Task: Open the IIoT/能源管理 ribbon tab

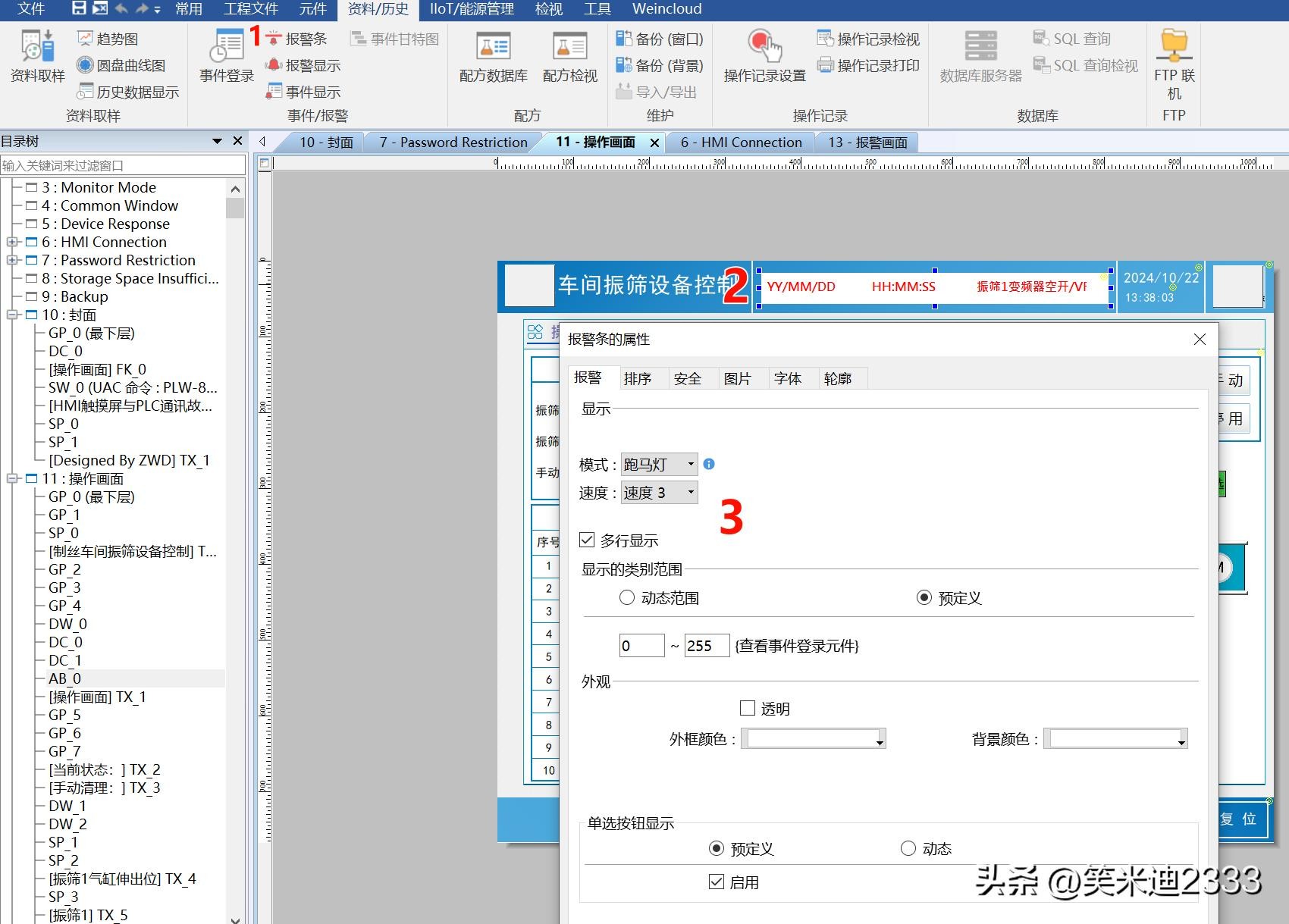Action: coord(471,9)
